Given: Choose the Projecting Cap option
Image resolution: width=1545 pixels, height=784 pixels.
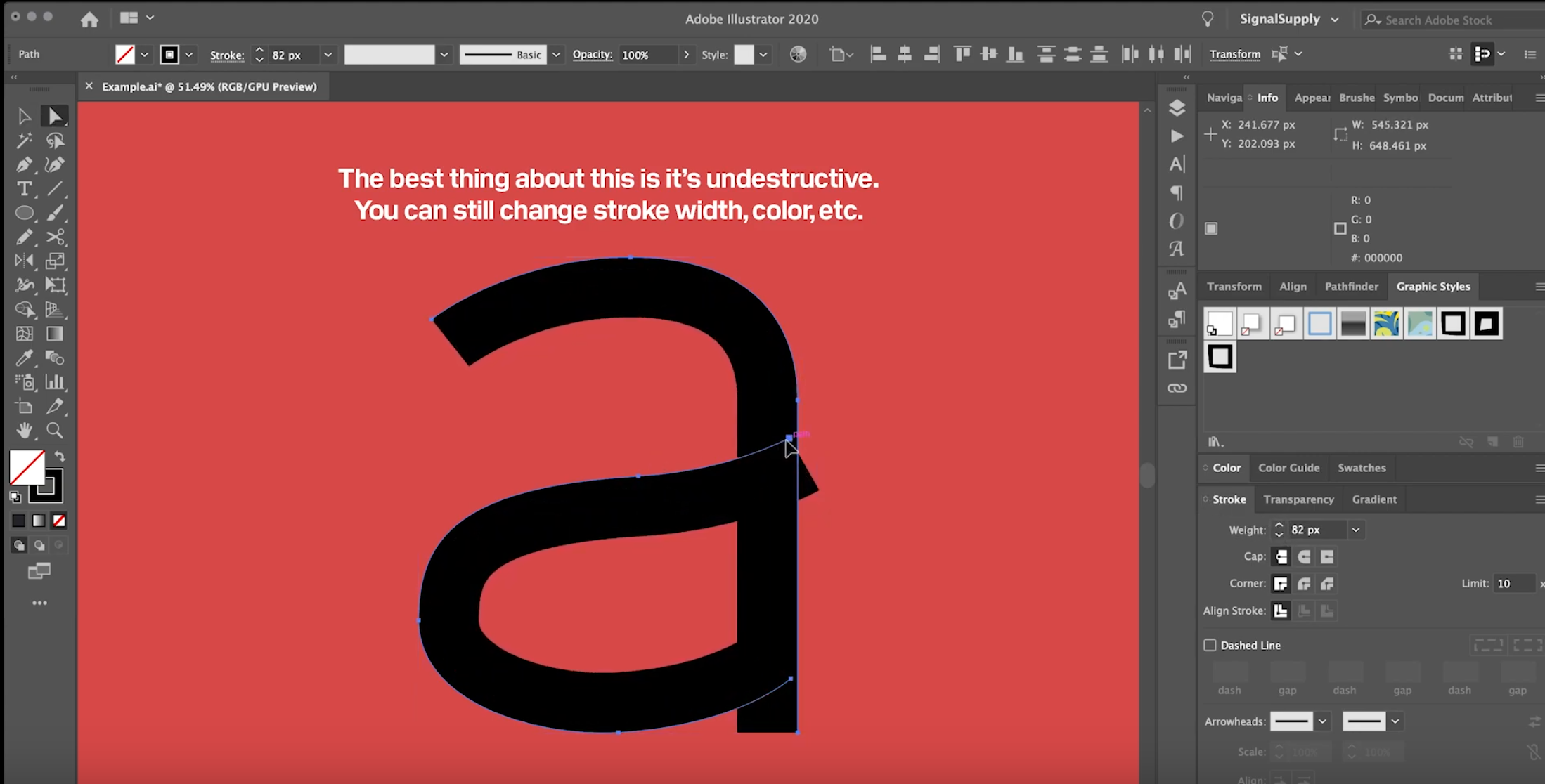Looking at the screenshot, I should 1327,556.
